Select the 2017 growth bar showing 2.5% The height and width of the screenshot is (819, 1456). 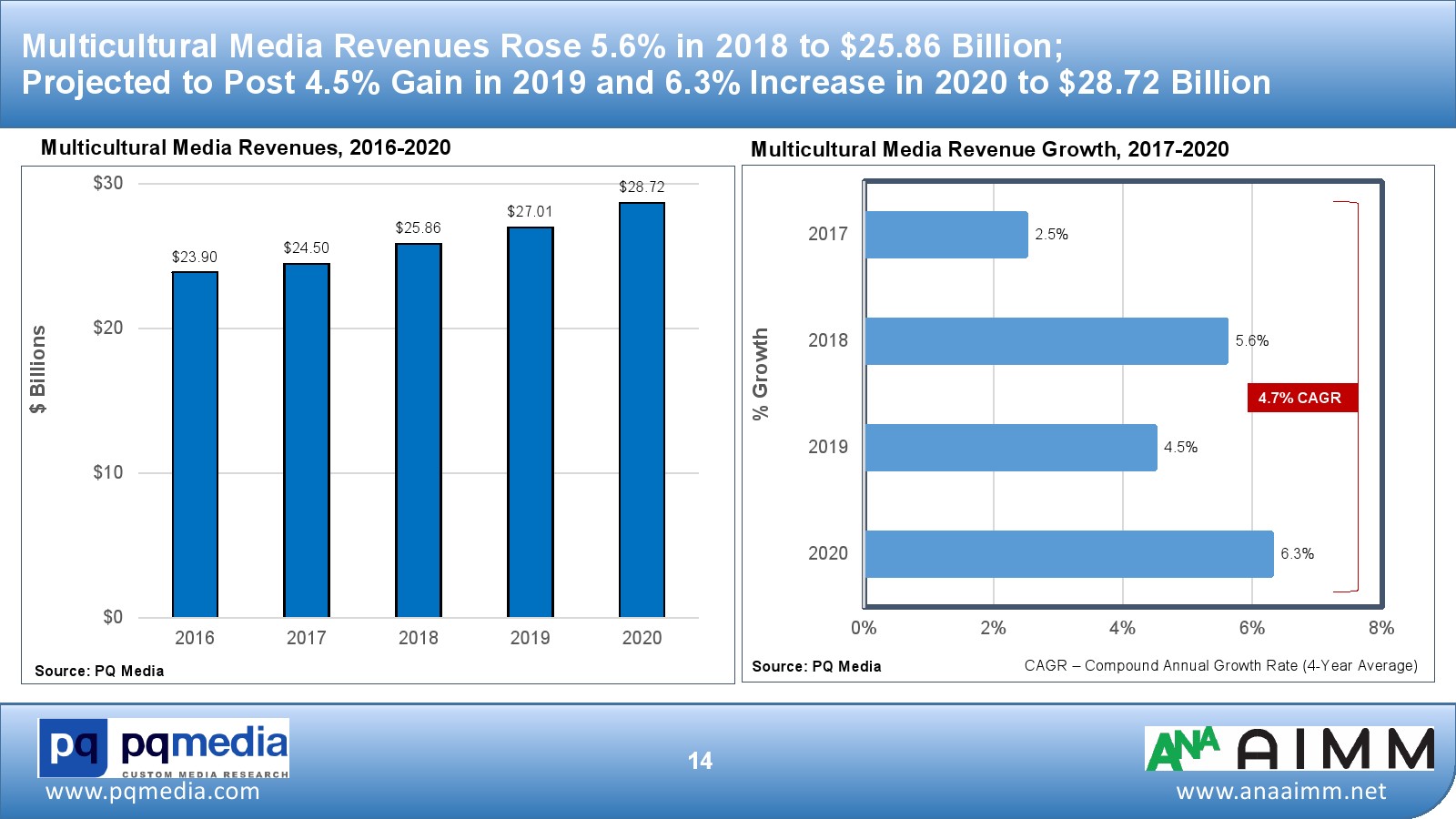(946, 235)
